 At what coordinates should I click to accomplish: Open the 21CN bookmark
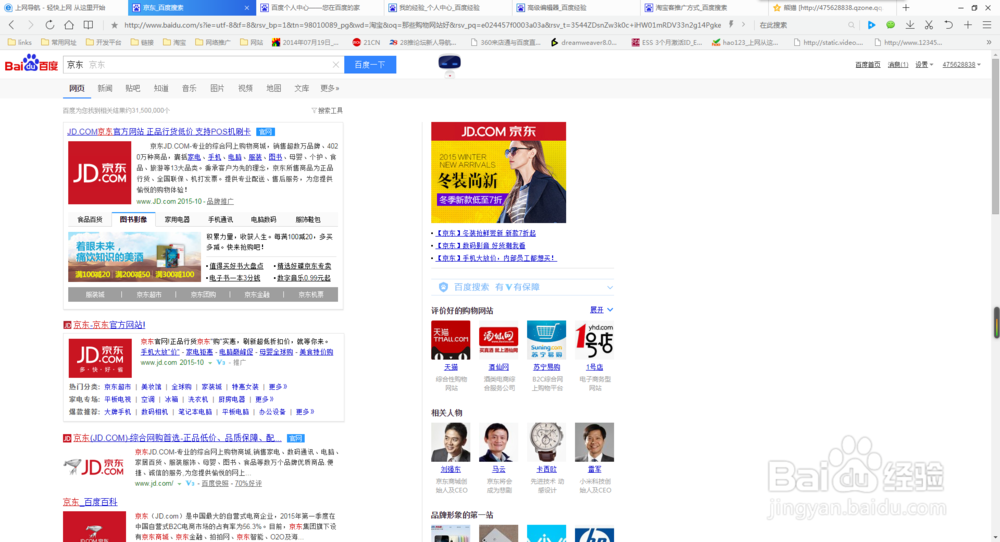point(366,42)
